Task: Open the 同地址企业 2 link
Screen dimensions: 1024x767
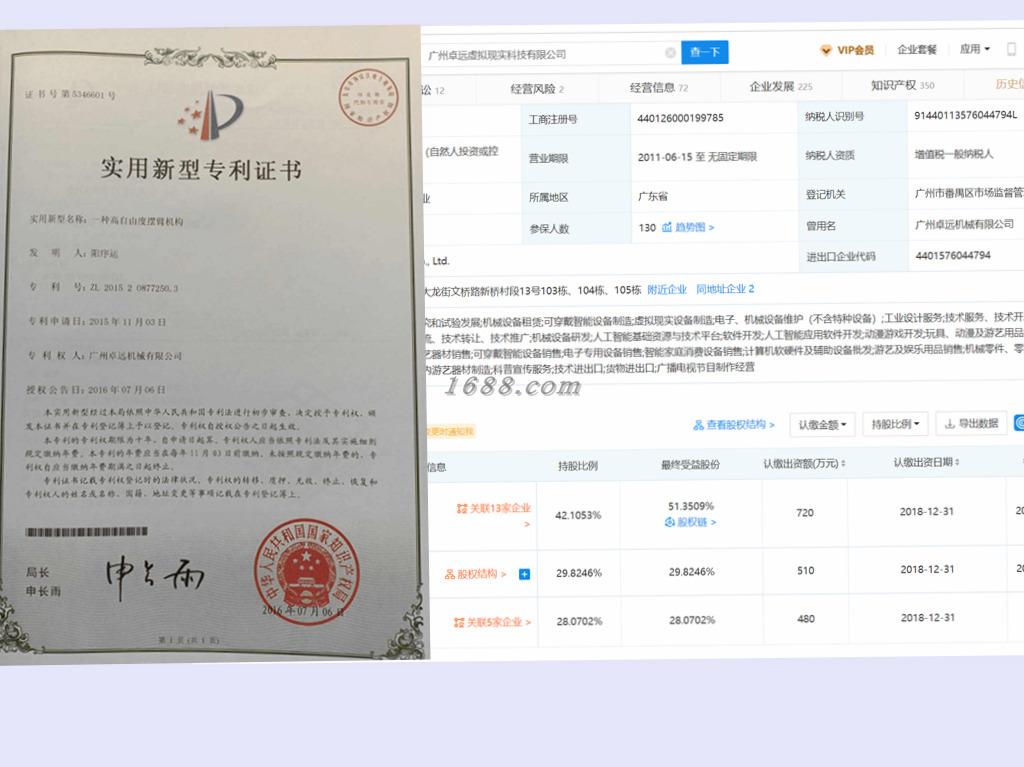Action: point(725,289)
